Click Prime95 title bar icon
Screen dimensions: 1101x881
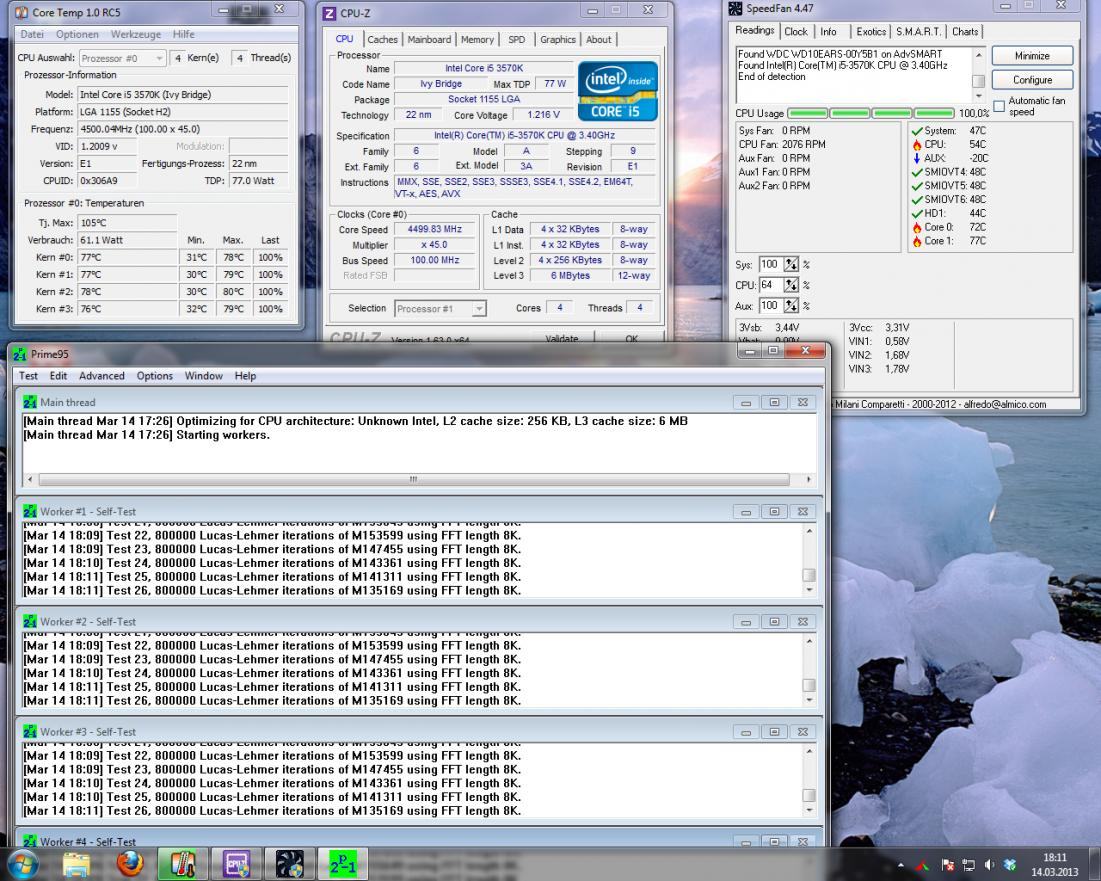[20, 355]
